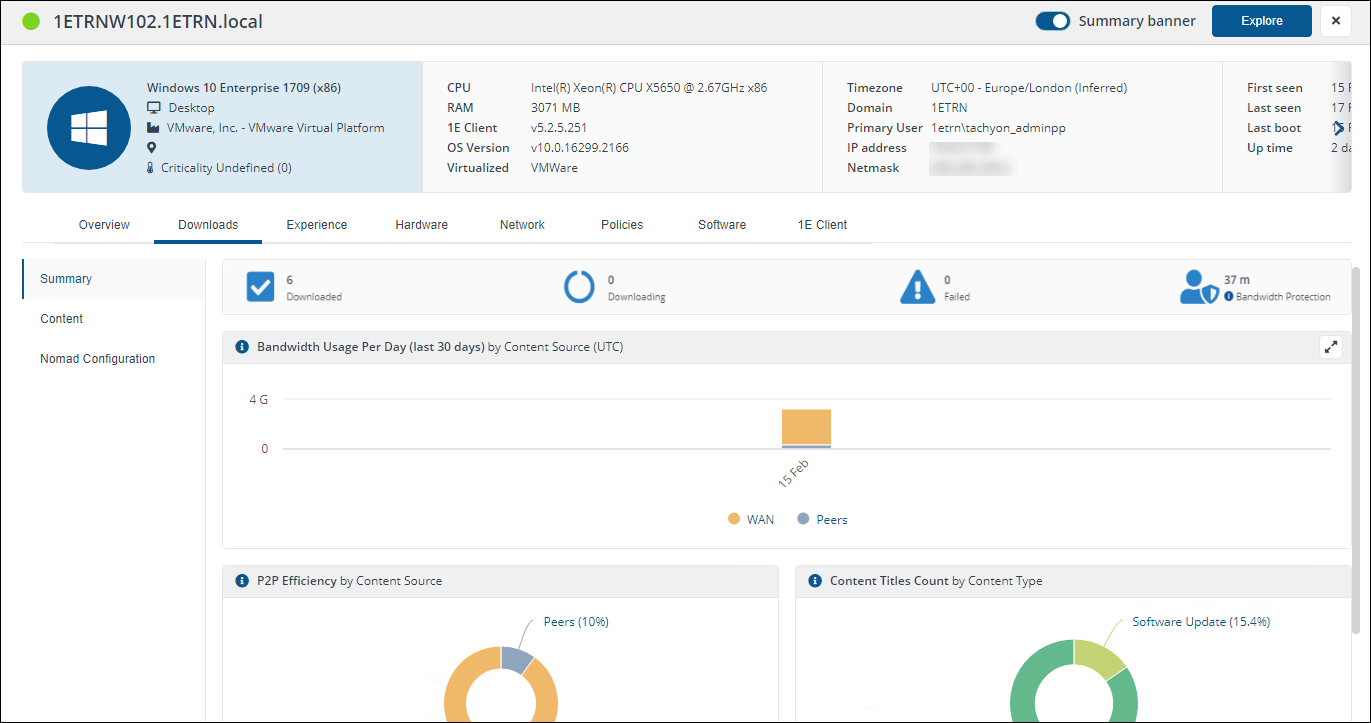Switch to the Hardware tab
This screenshot has width=1371, height=723.
point(421,225)
